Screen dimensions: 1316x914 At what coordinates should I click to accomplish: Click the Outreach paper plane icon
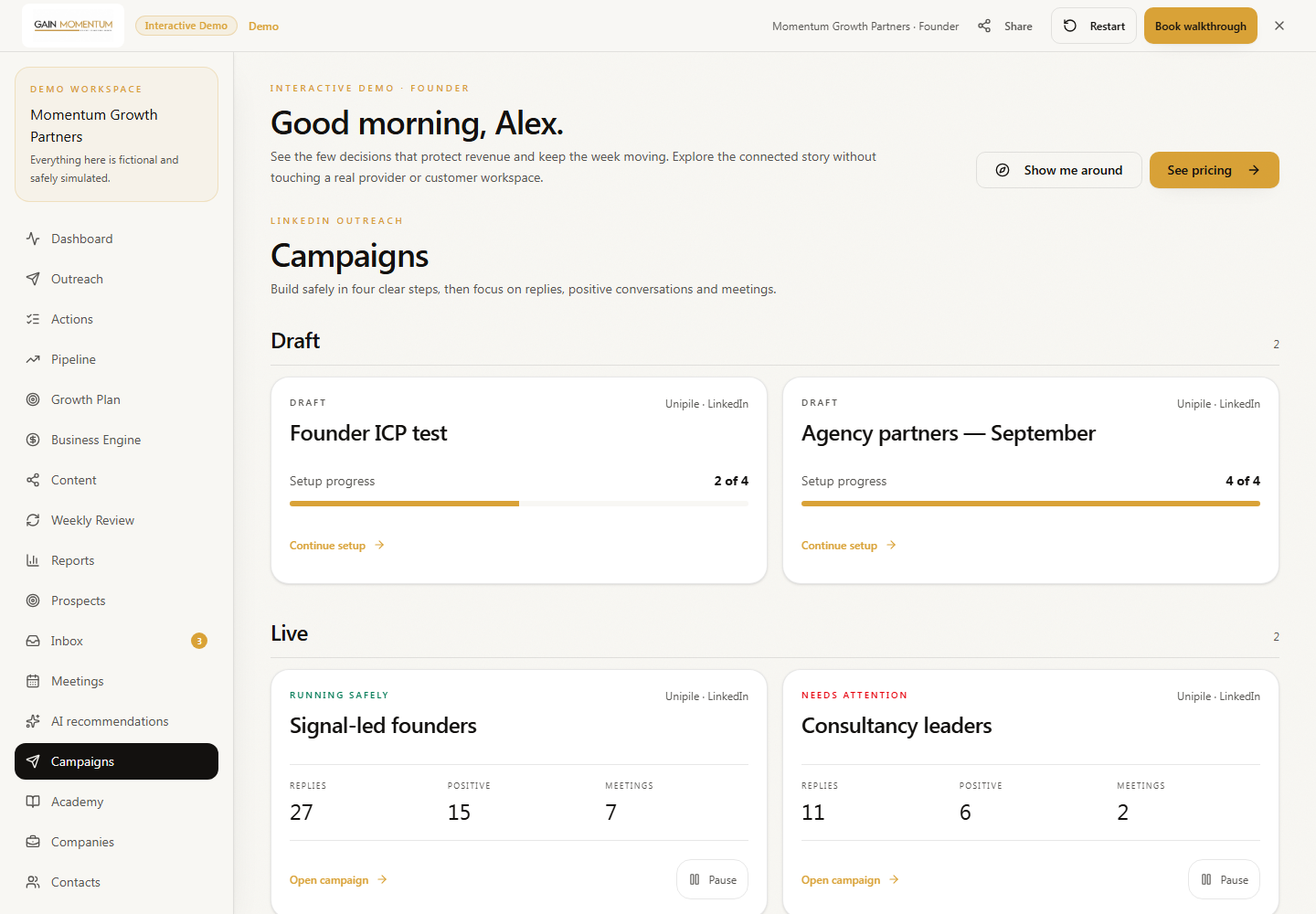[33, 279]
